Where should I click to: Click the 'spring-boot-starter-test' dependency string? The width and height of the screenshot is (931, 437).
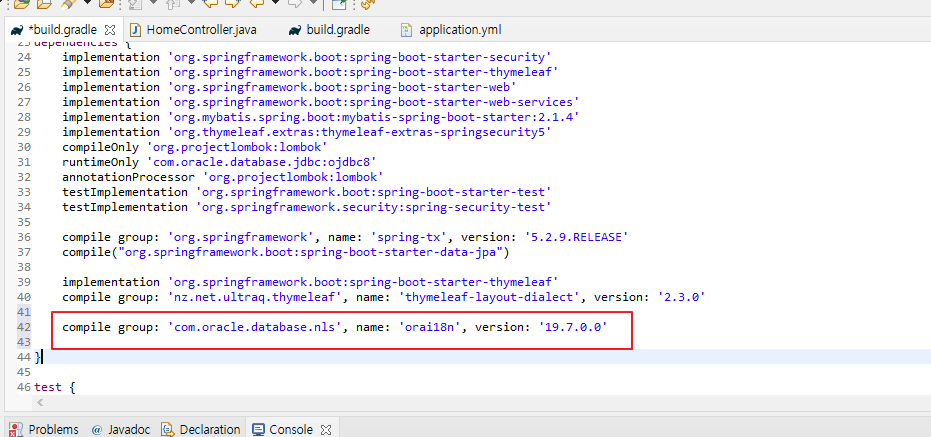[374, 192]
